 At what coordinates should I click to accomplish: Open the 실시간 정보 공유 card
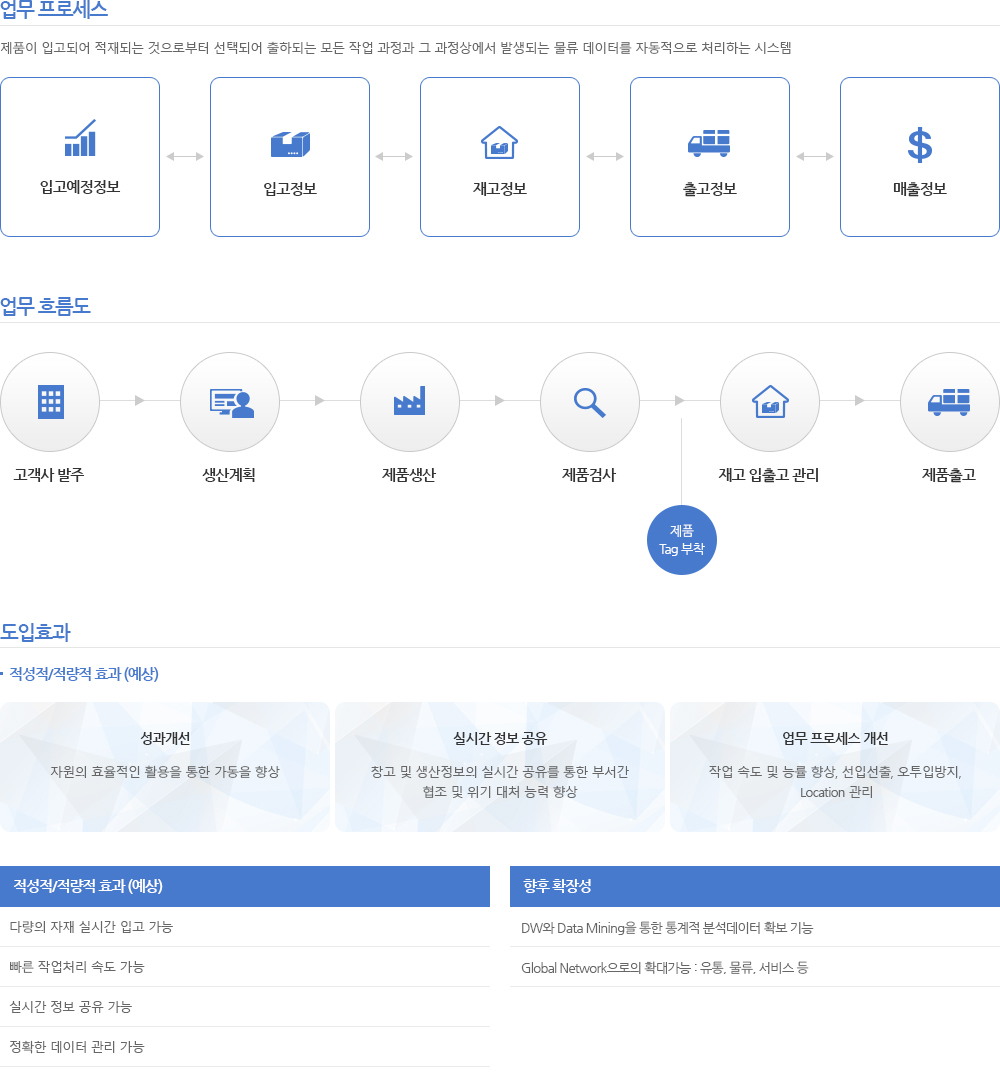click(500, 766)
